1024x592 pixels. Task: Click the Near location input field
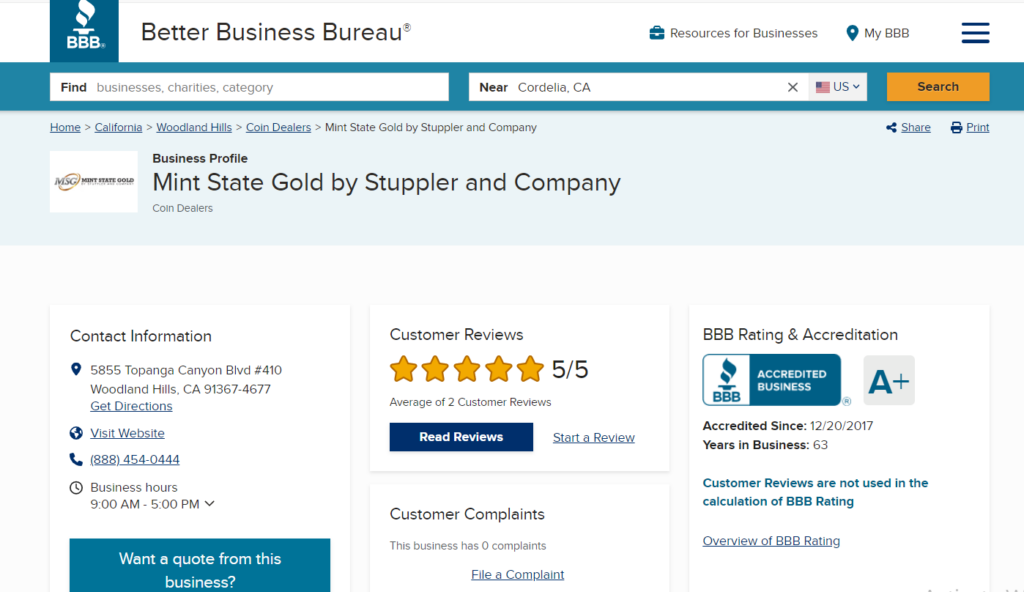tap(638, 87)
